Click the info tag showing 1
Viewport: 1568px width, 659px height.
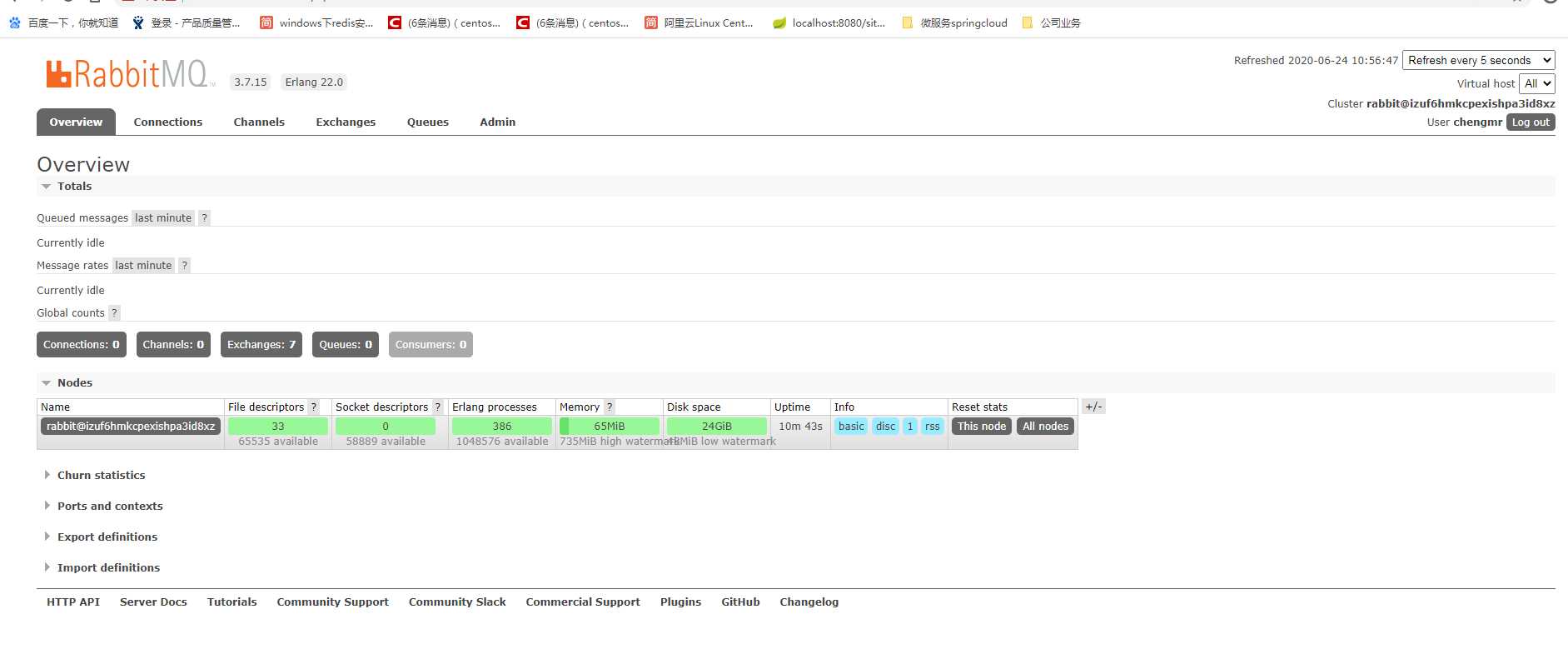pos(910,427)
